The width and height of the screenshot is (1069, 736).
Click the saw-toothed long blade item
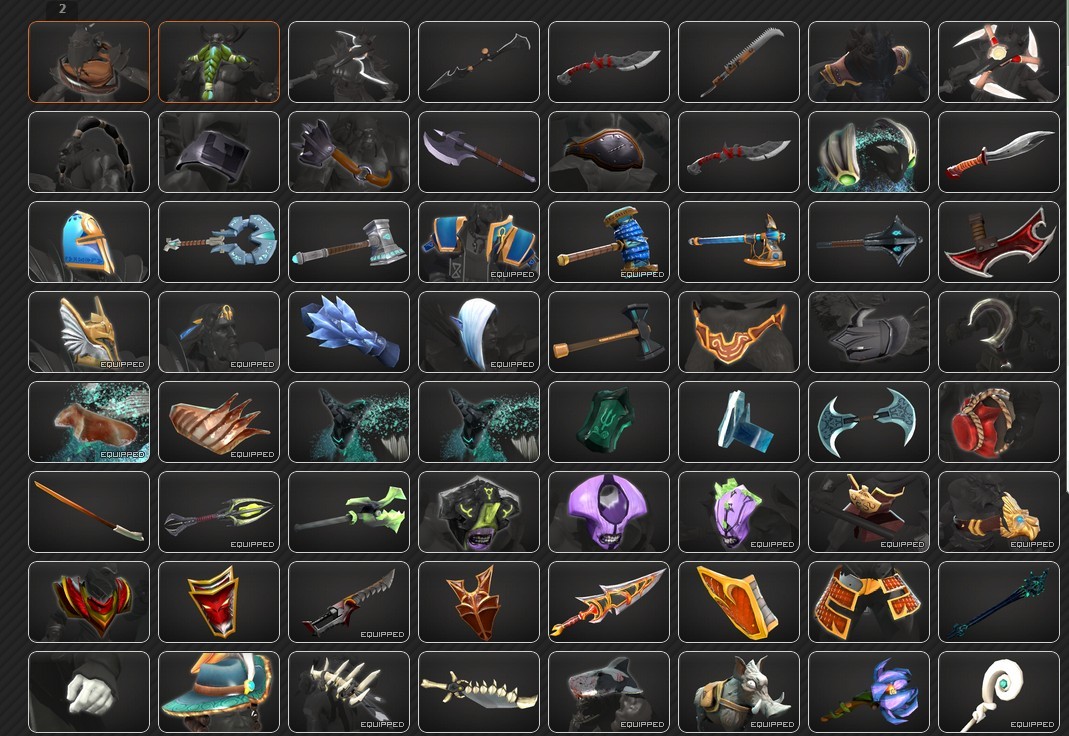point(739,62)
